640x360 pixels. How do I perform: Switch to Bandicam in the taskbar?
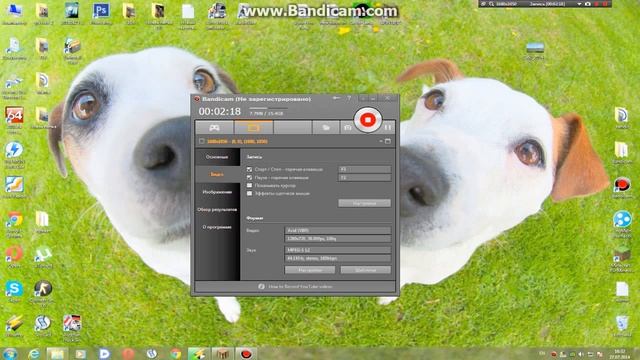point(246,354)
